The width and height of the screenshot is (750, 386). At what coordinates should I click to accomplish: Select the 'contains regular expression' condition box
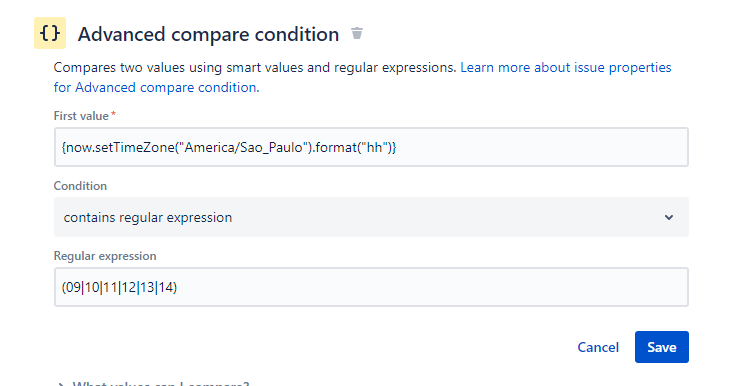[371, 217]
